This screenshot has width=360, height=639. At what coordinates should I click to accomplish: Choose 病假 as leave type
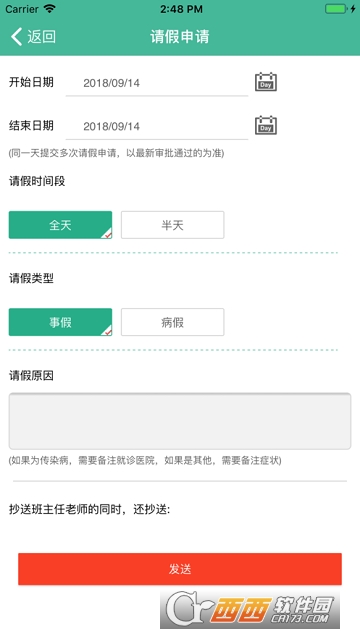[172, 322]
